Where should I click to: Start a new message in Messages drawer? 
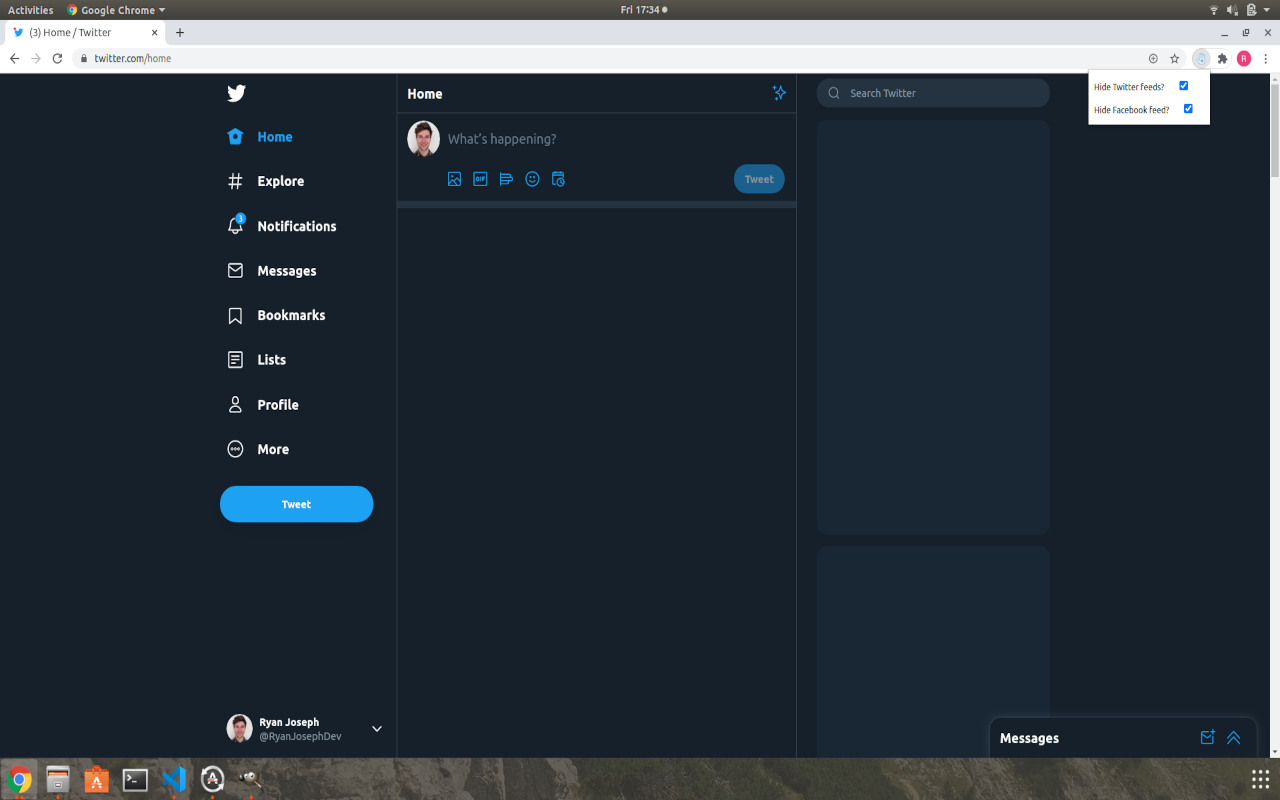(1207, 738)
